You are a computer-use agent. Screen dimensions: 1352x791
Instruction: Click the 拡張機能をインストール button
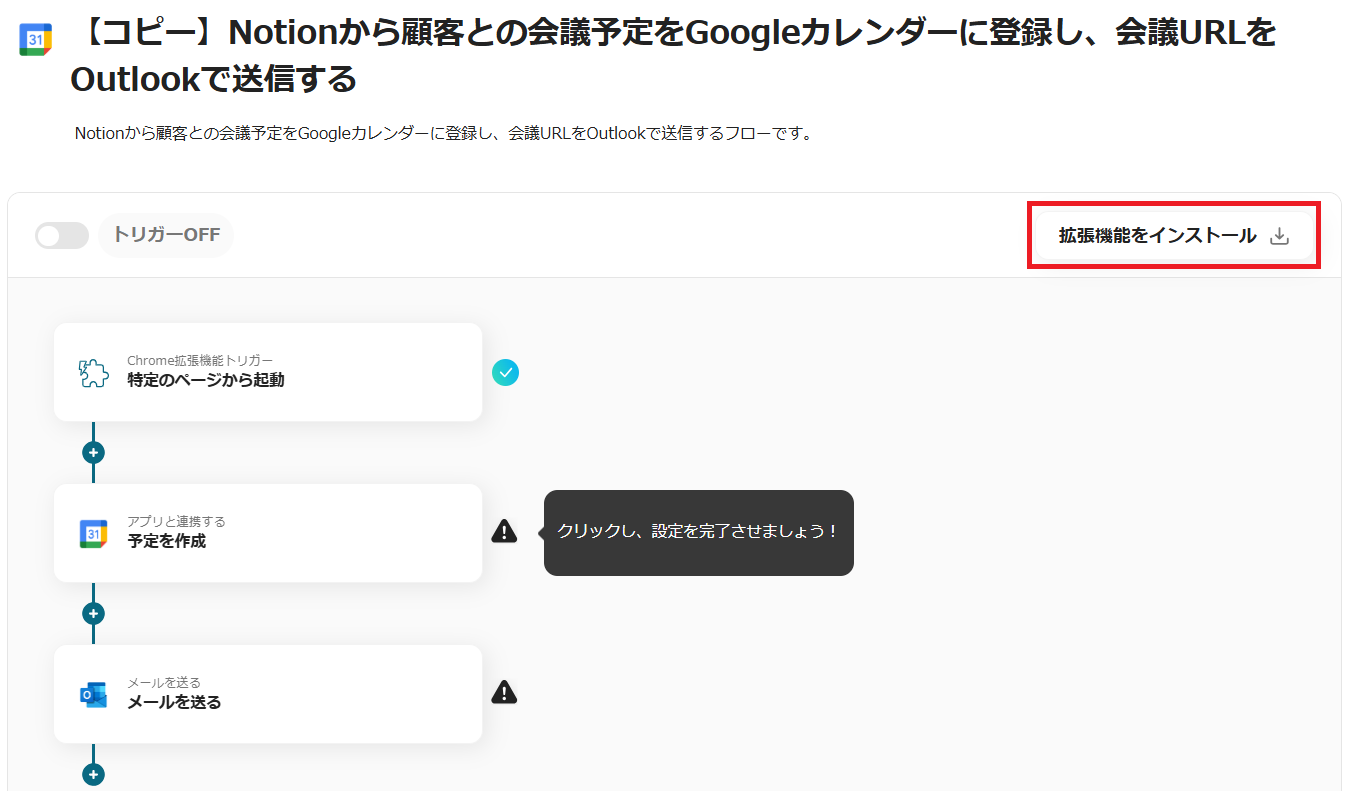pyautogui.click(x=1173, y=236)
